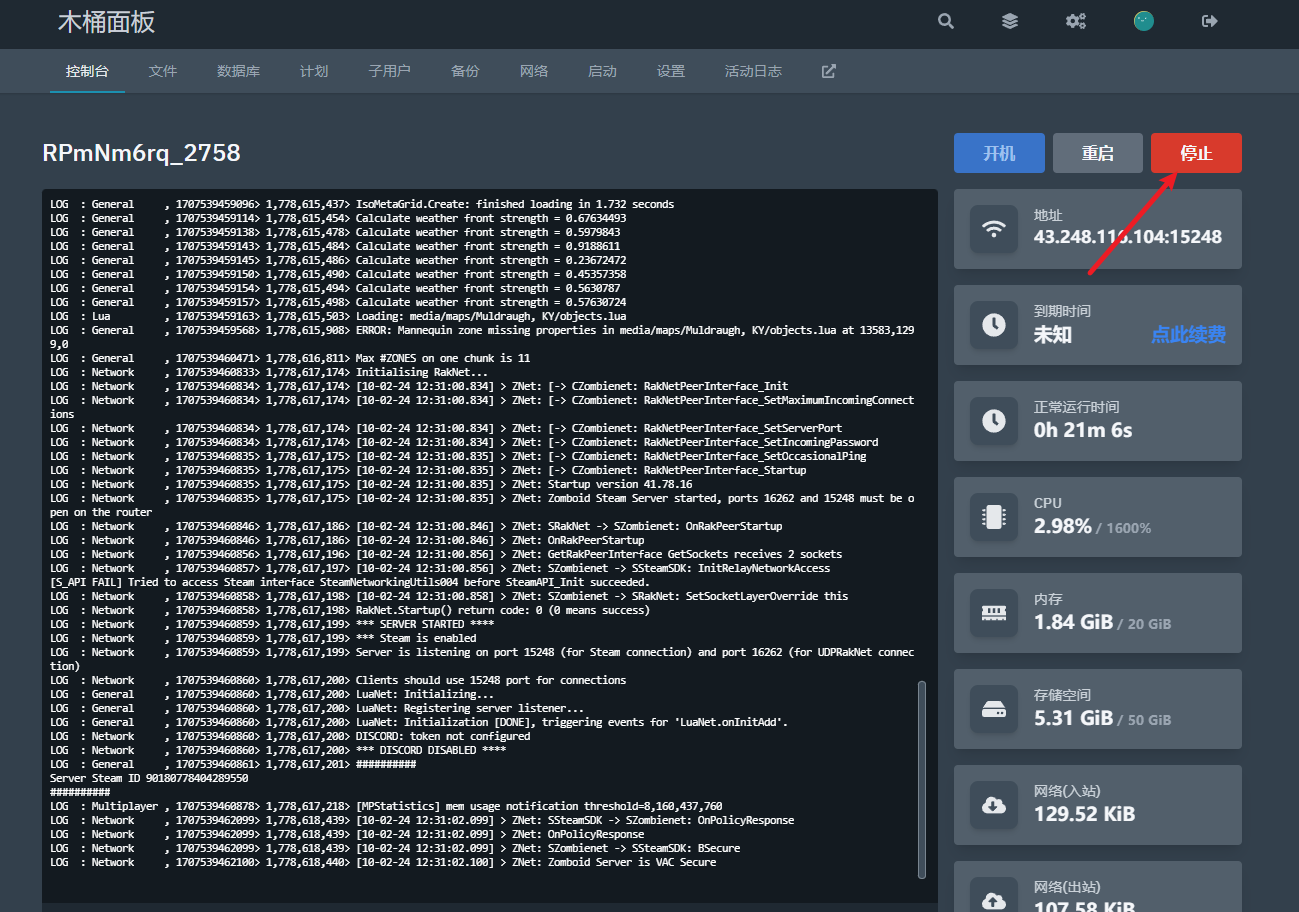This screenshot has width=1299, height=912.
Task: Click the CPU chip icon
Action: click(994, 517)
